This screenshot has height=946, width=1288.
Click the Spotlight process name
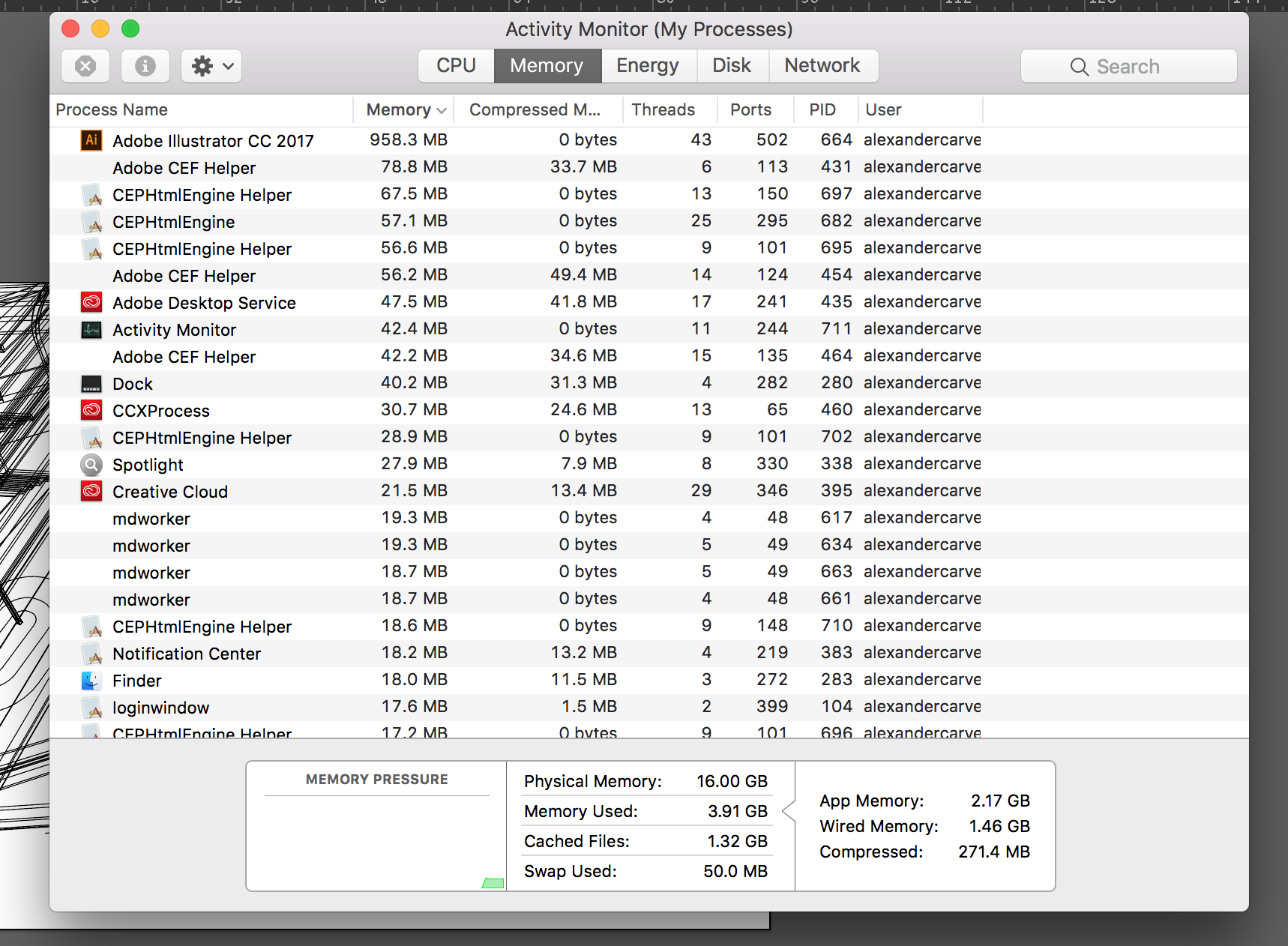point(148,465)
